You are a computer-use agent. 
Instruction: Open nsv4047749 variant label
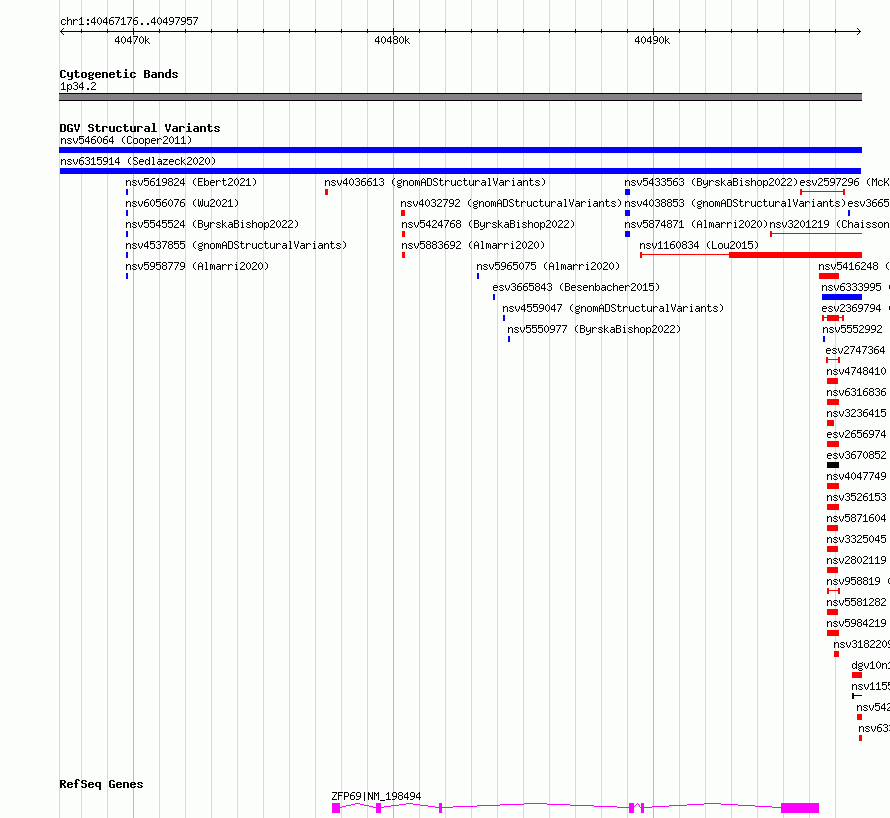click(x=857, y=476)
